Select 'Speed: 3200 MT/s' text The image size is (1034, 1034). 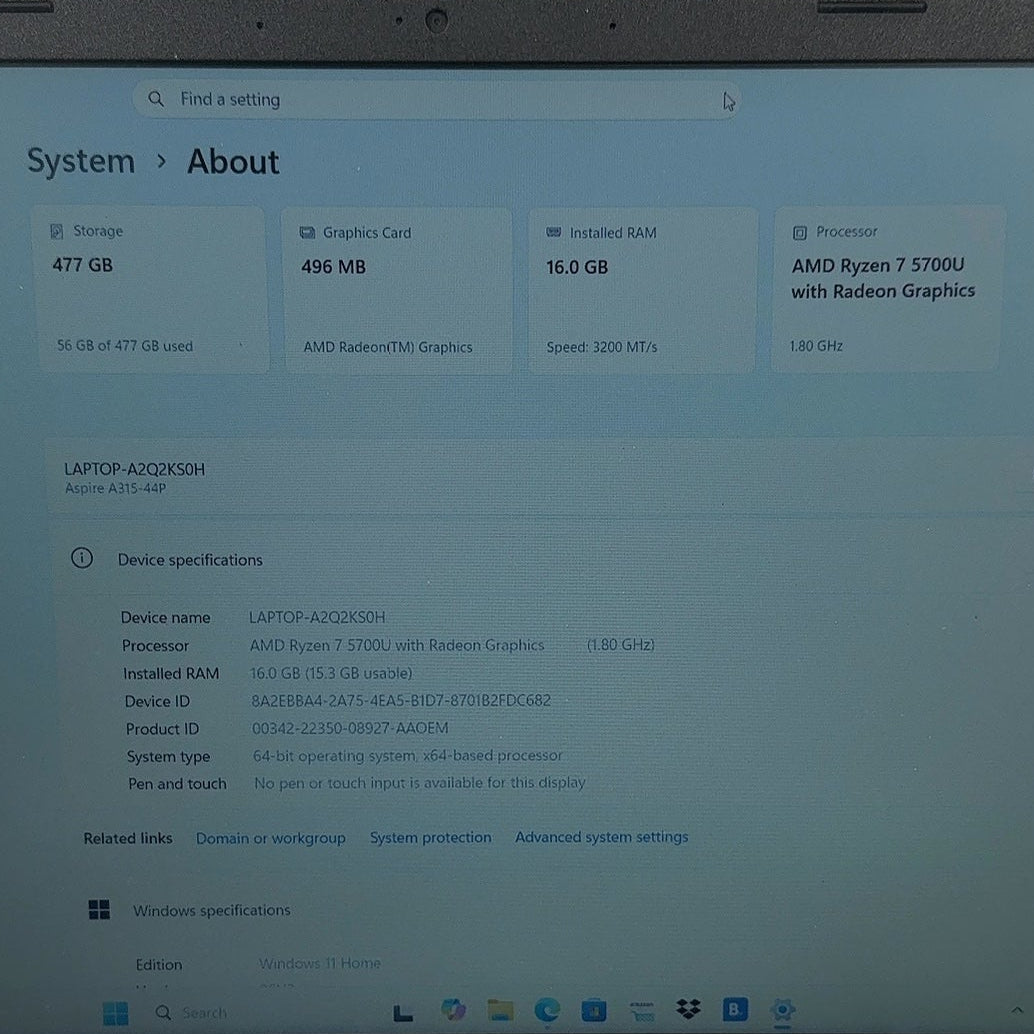click(x=602, y=348)
